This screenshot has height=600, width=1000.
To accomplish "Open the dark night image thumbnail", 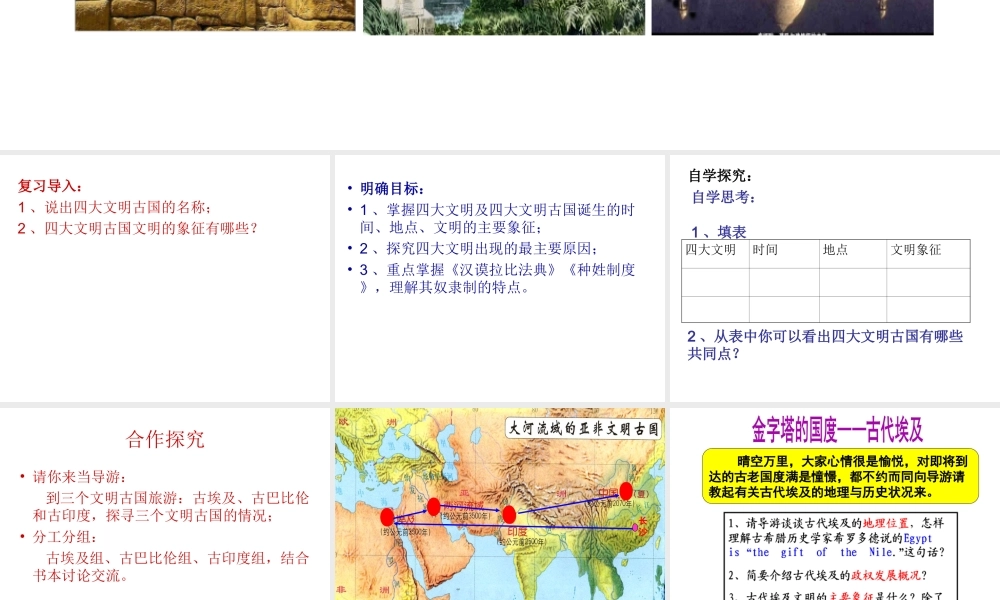I will pos(792,16).
